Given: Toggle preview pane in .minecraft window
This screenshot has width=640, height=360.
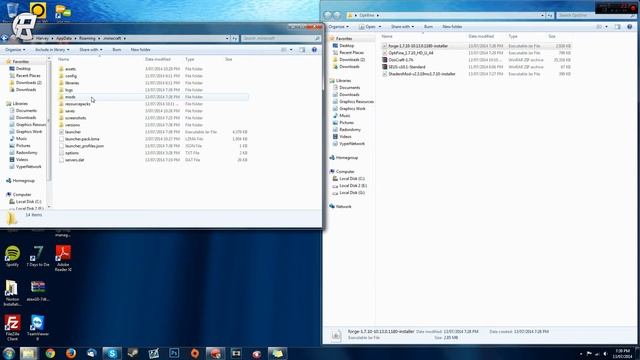Looking at the screenshot, I should pyautogui.click(x=302, y=50).
